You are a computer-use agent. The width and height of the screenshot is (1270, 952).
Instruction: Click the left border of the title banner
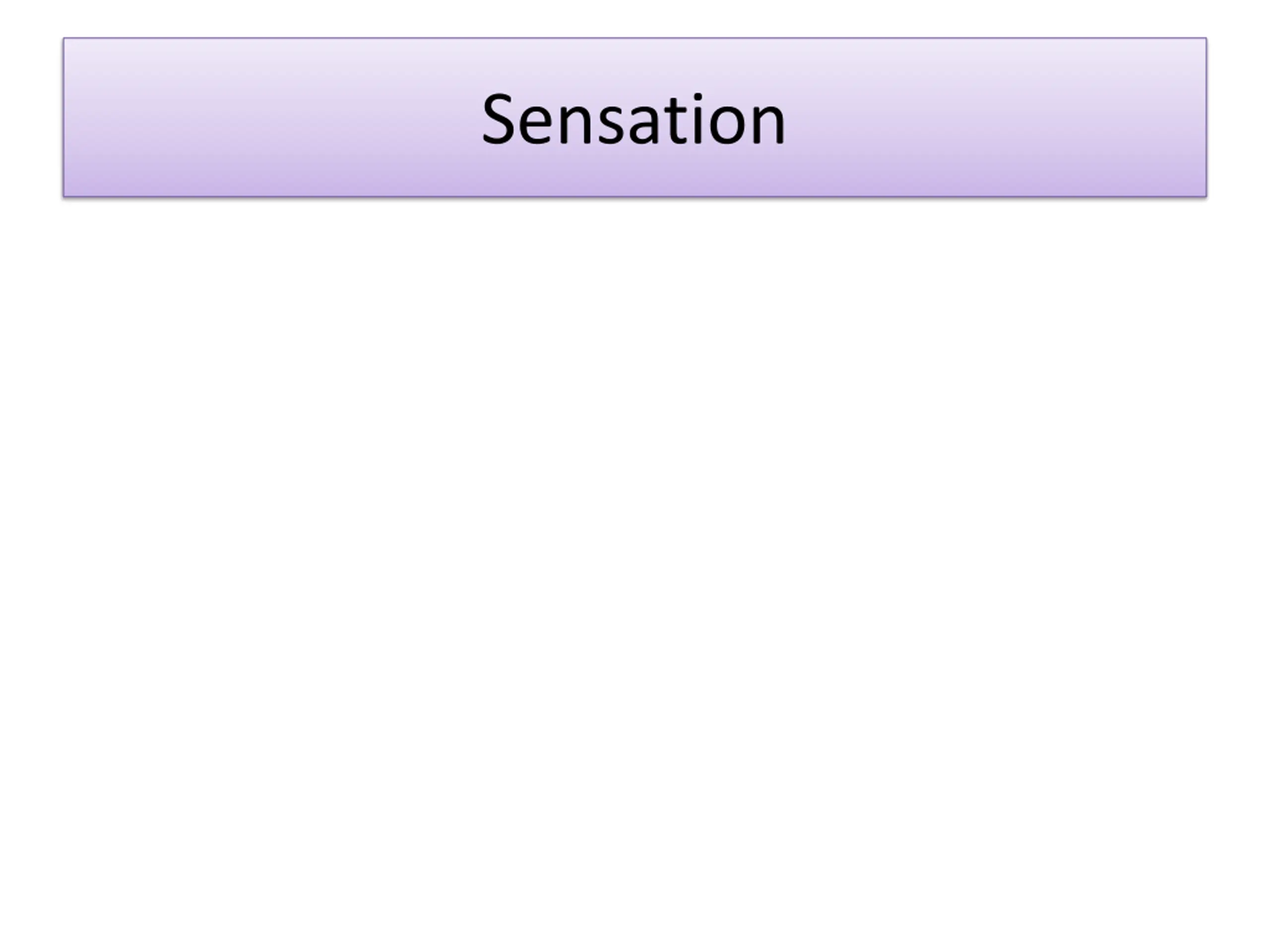63,118
